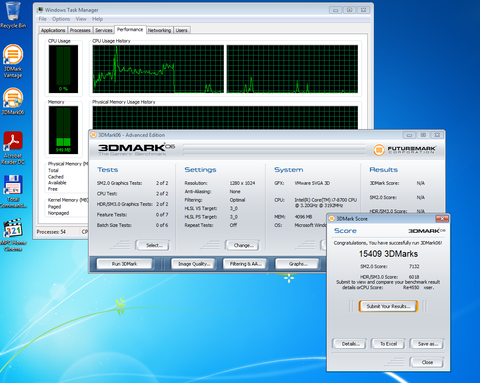Click the 'SM2.0 Graphics Tests:' label

(119, 183)
